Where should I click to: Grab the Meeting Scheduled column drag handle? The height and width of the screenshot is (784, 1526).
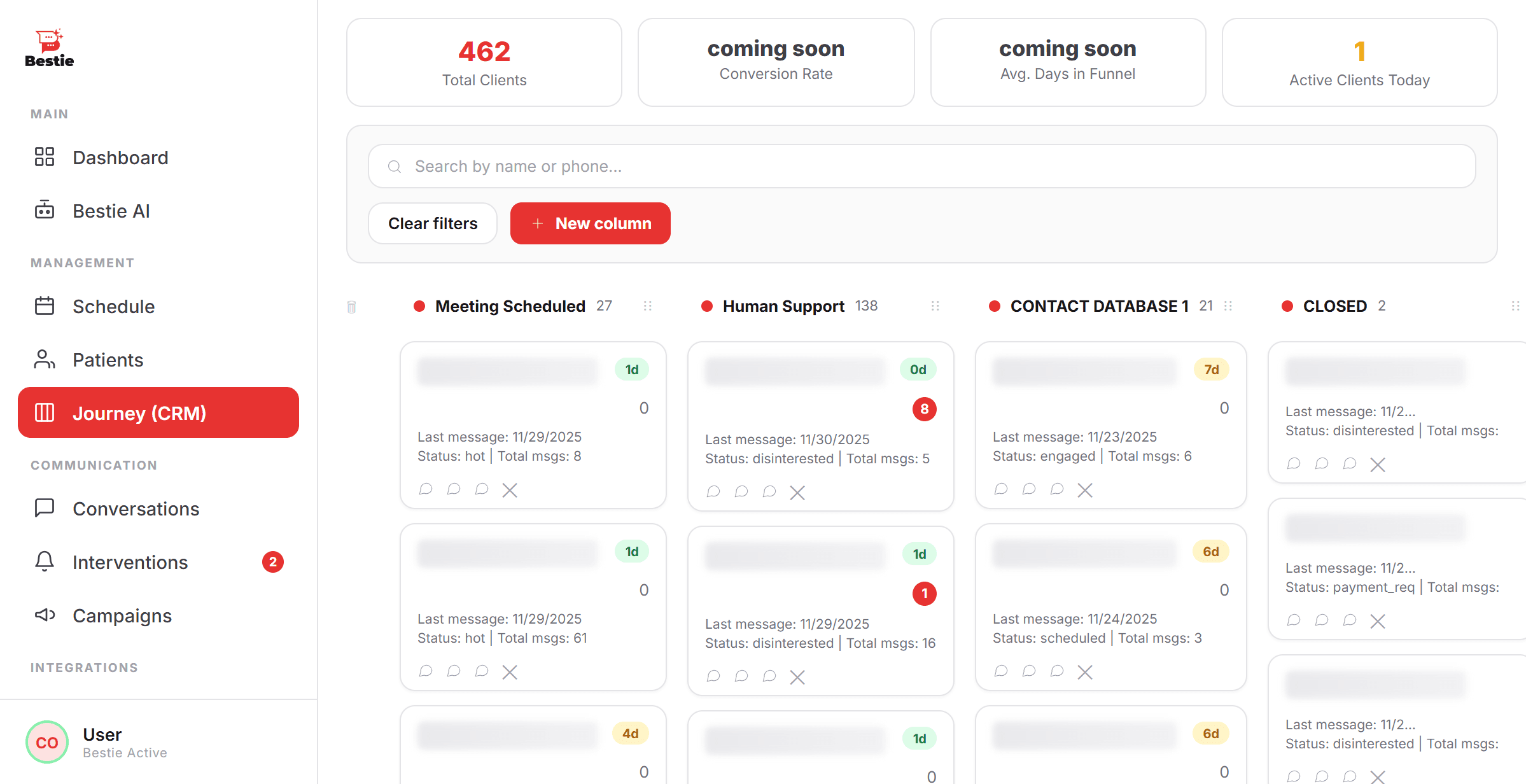click(648, 306)
